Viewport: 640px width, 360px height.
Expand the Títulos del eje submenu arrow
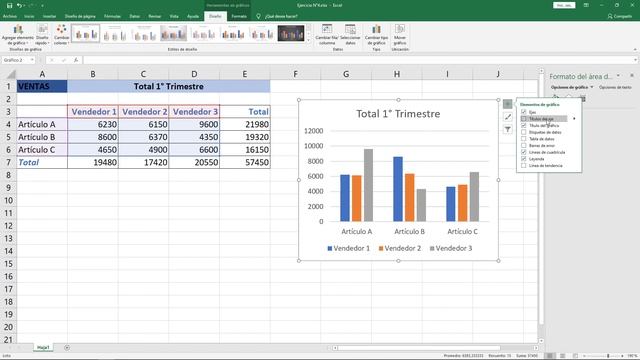tap(574, 119)
